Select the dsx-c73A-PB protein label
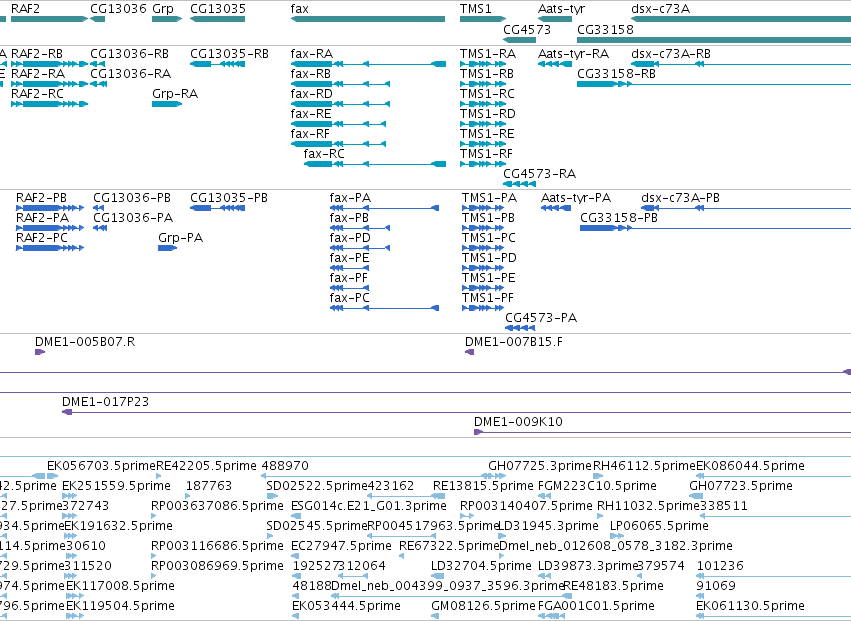The height and width of the screenshot is (621, 851). click(x=681, y=198)
